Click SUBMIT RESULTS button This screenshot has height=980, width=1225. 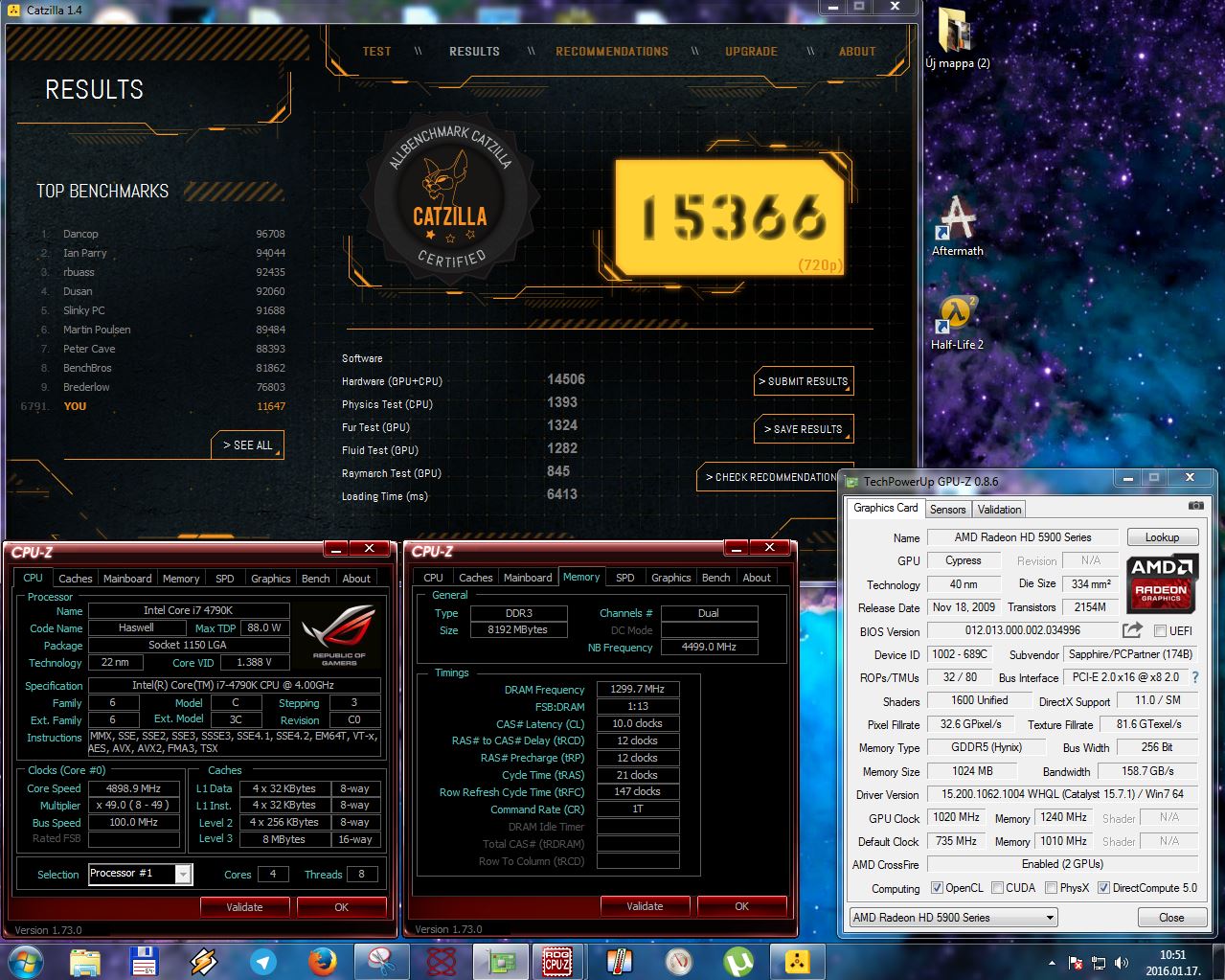point(804,381)
